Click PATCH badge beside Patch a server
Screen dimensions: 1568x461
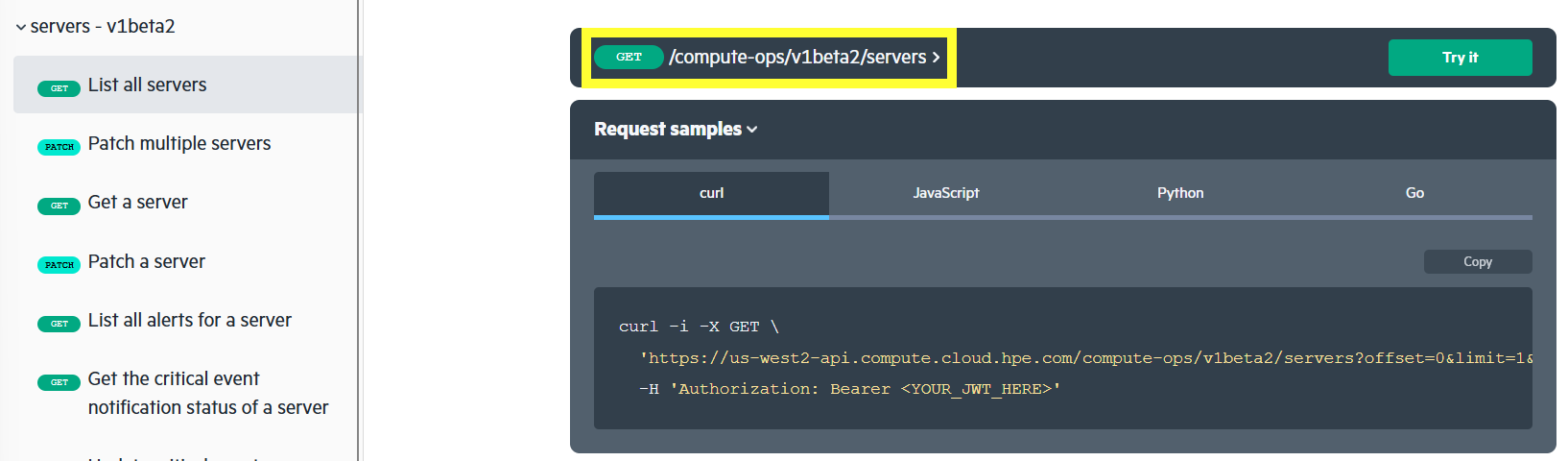(x=59, y=265)
